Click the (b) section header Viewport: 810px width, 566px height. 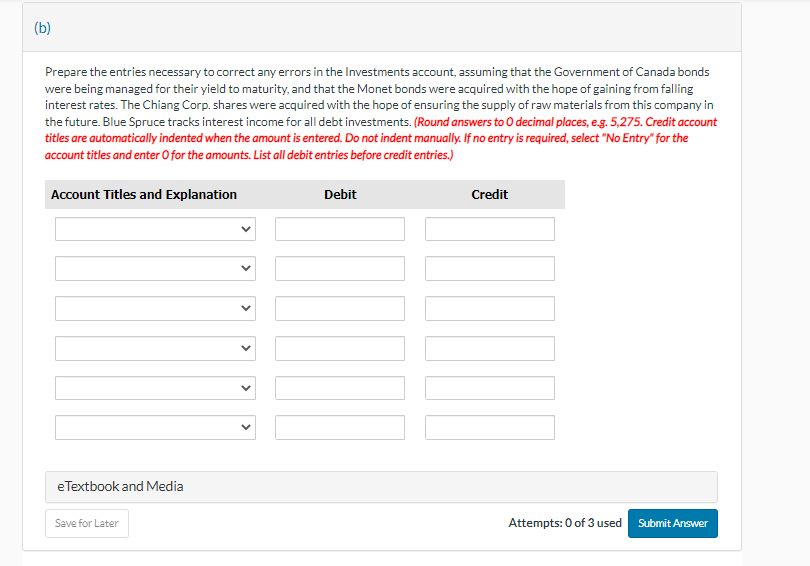click(42, 28)
